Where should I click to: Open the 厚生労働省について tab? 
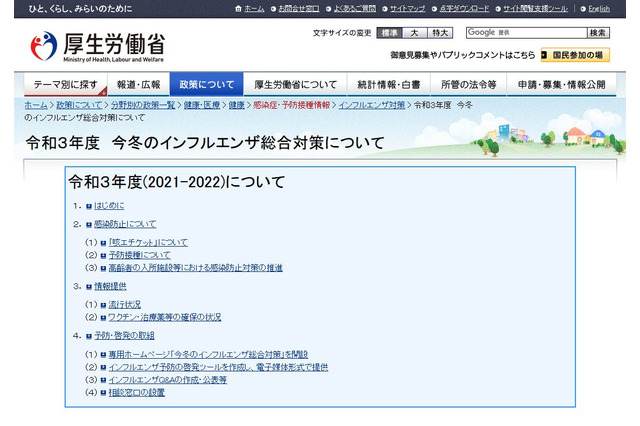click(295, 84)
